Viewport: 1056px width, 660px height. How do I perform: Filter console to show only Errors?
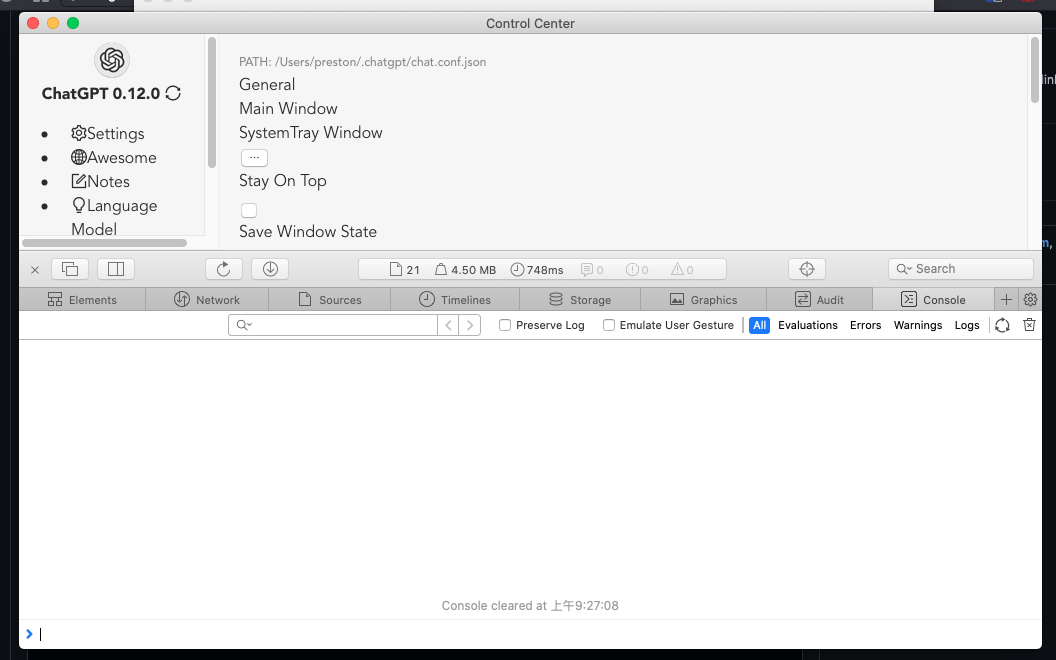click(865, 325)
